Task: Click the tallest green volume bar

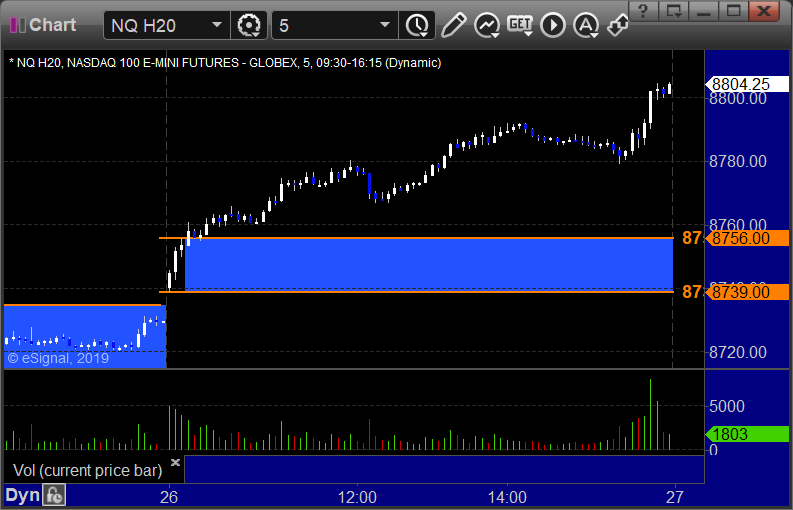Action: click(x=650, y=414)
